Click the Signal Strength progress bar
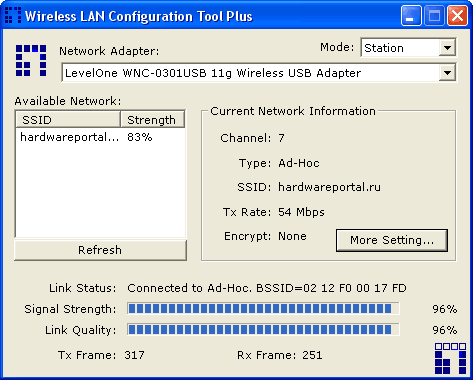The width and height of the screenshot is (473, 380). (263, 309)
